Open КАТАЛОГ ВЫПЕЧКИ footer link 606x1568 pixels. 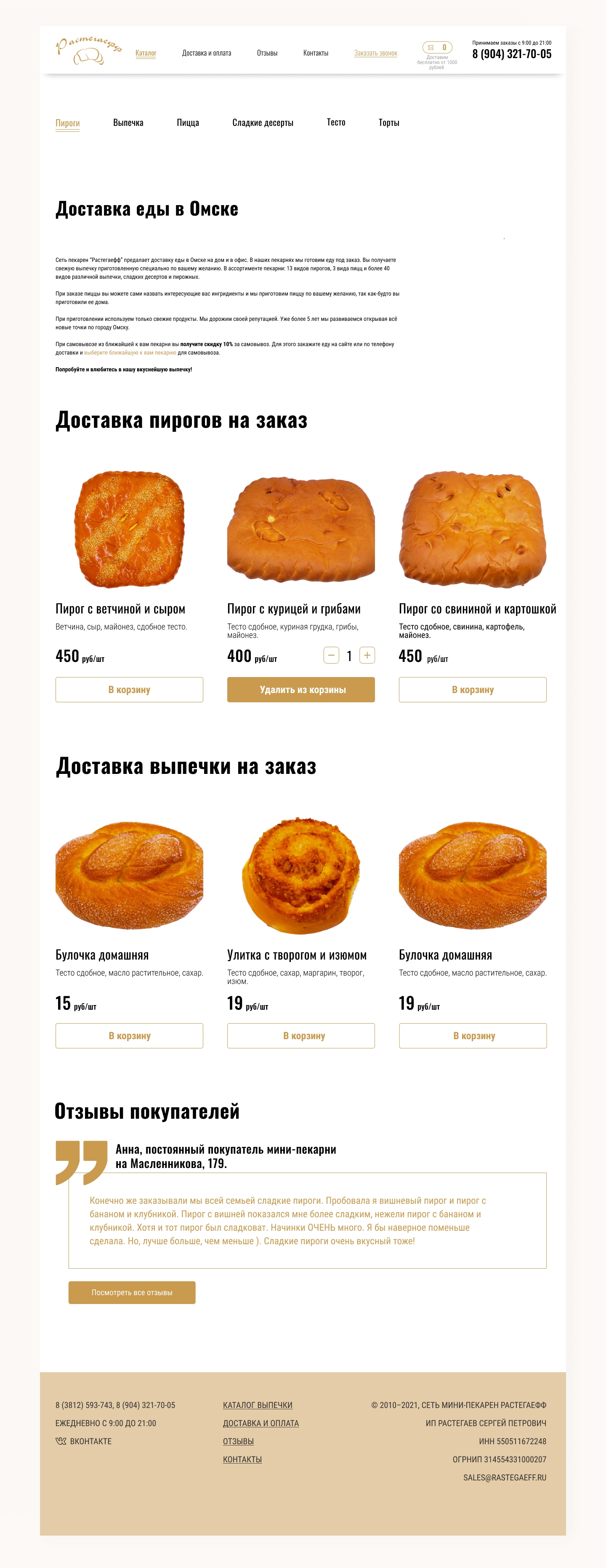[258, 1405]
